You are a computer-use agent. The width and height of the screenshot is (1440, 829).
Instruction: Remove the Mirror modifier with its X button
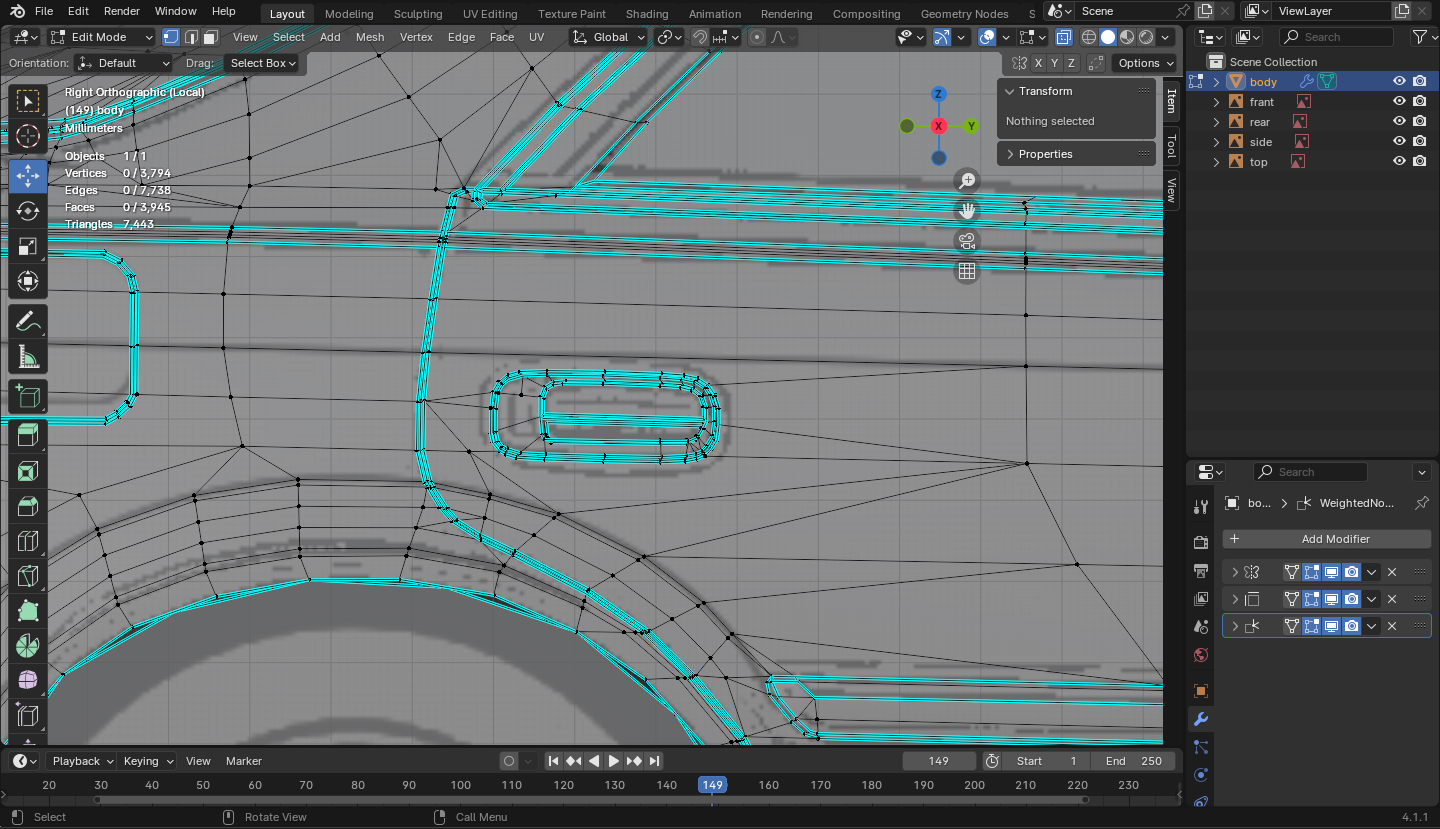tap(1391, 572)
